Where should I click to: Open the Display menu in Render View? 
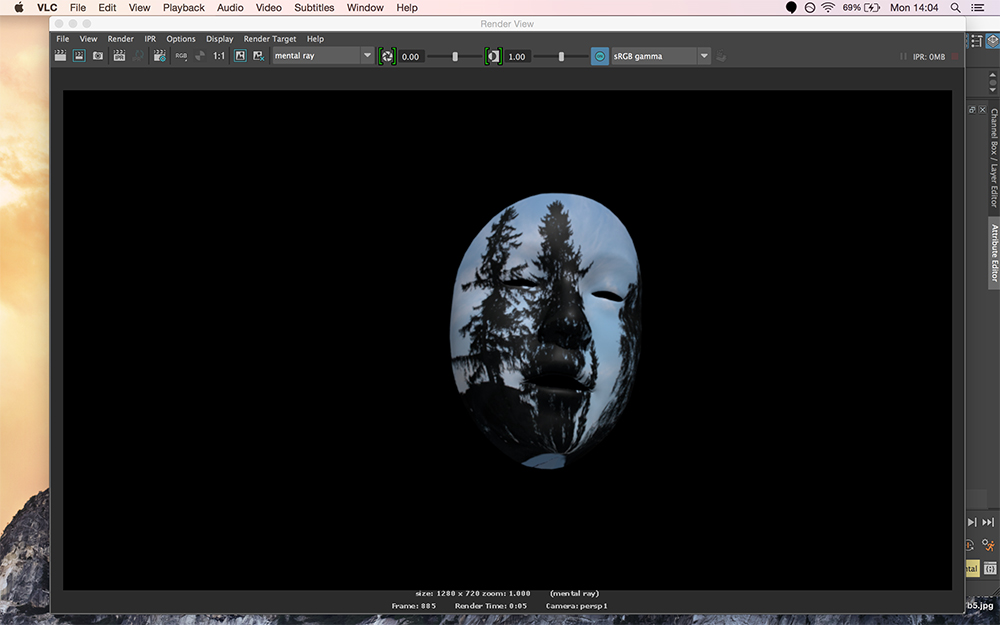[219, 39]
